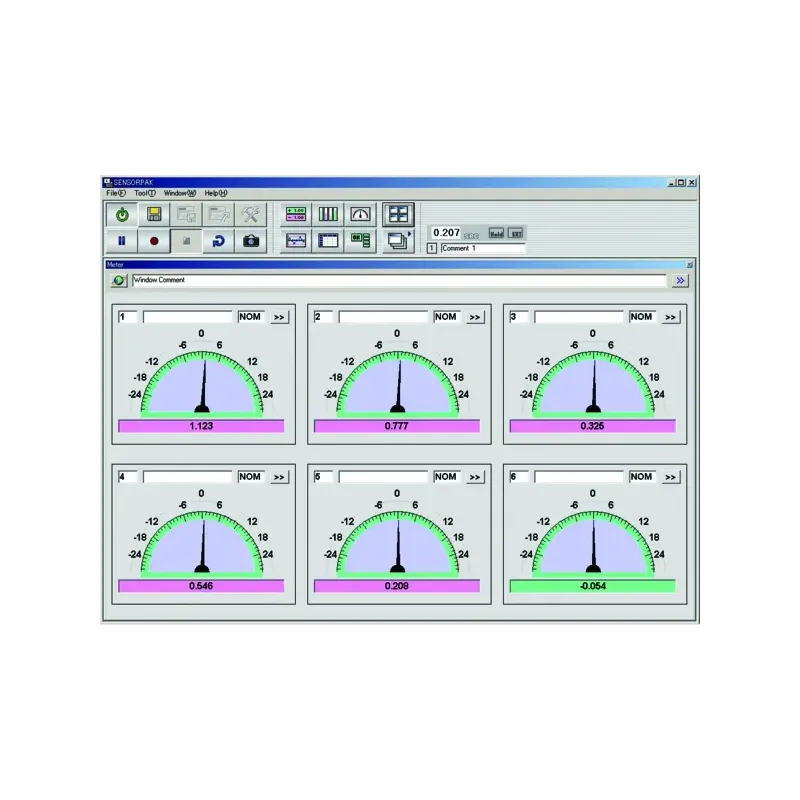800x800 pixels.
Task: Switch to the analog meter view icon
Action: (x=361, y=214)
